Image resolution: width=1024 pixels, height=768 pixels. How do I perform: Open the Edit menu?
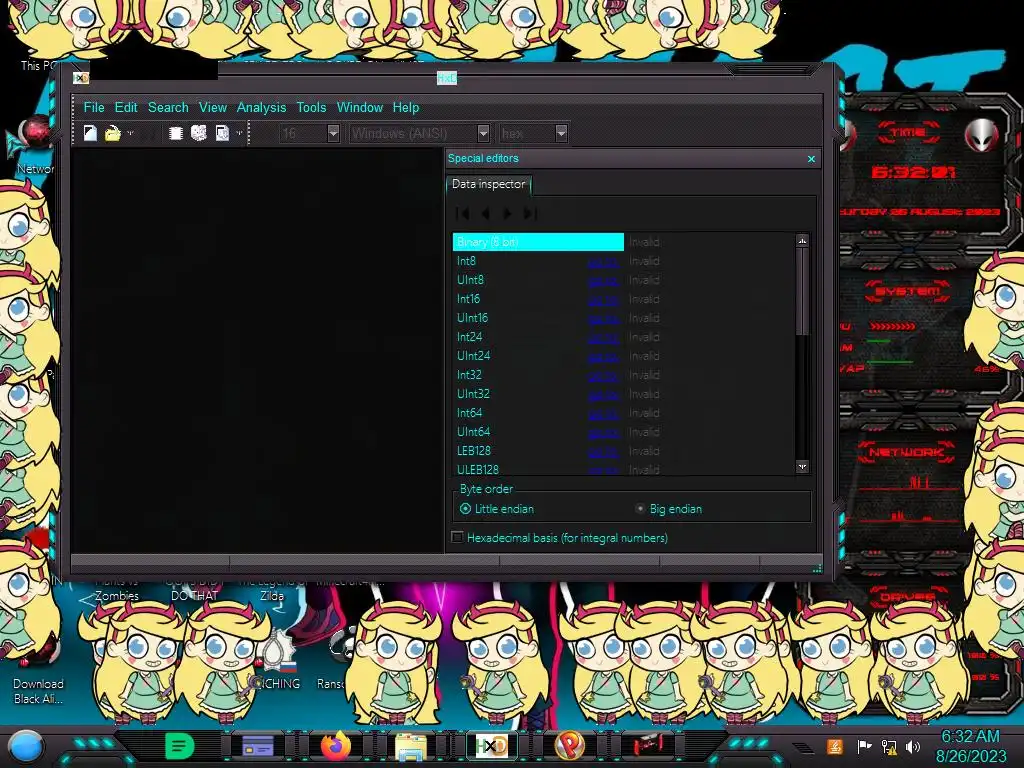coord(126,107)
